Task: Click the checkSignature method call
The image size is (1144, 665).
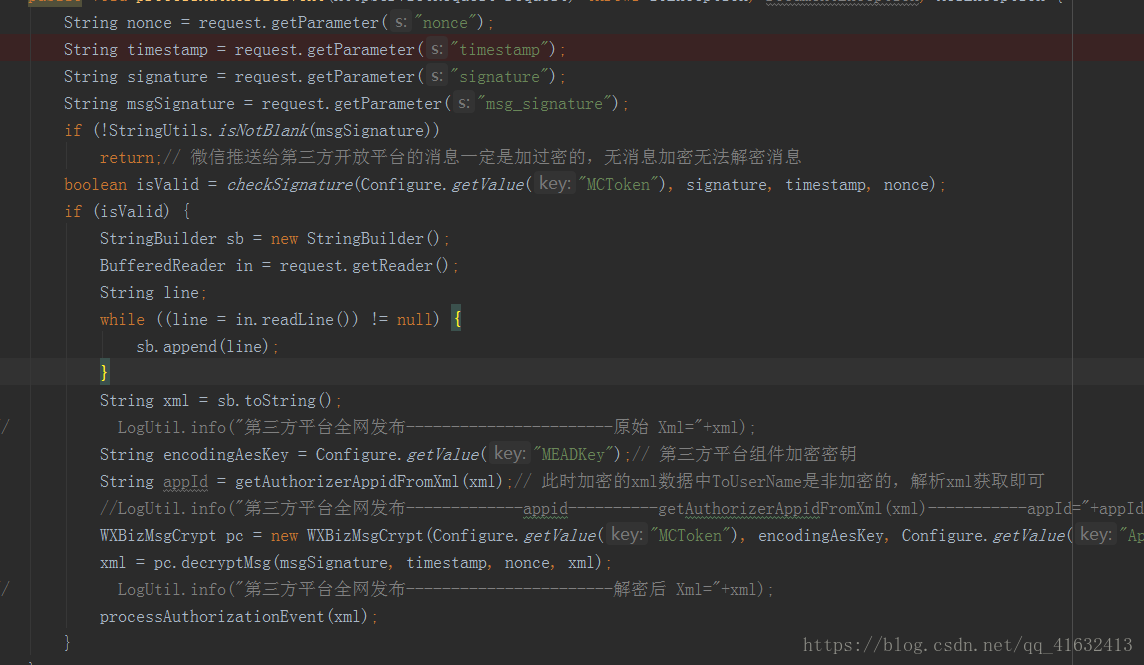Action: 290,185
